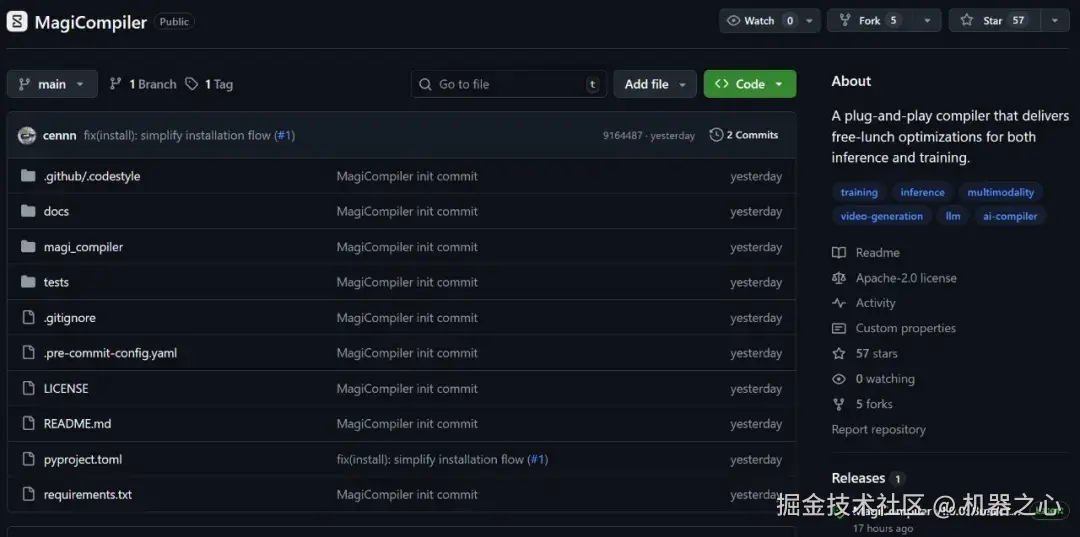Select the llm topic tag
Image resolution: width=1080 pixels, height=537 pixels.
click(953, 216)
